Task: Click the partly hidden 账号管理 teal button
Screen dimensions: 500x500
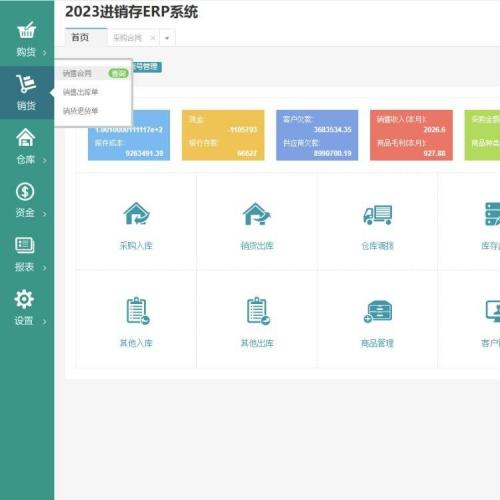Action: [147, 67]
